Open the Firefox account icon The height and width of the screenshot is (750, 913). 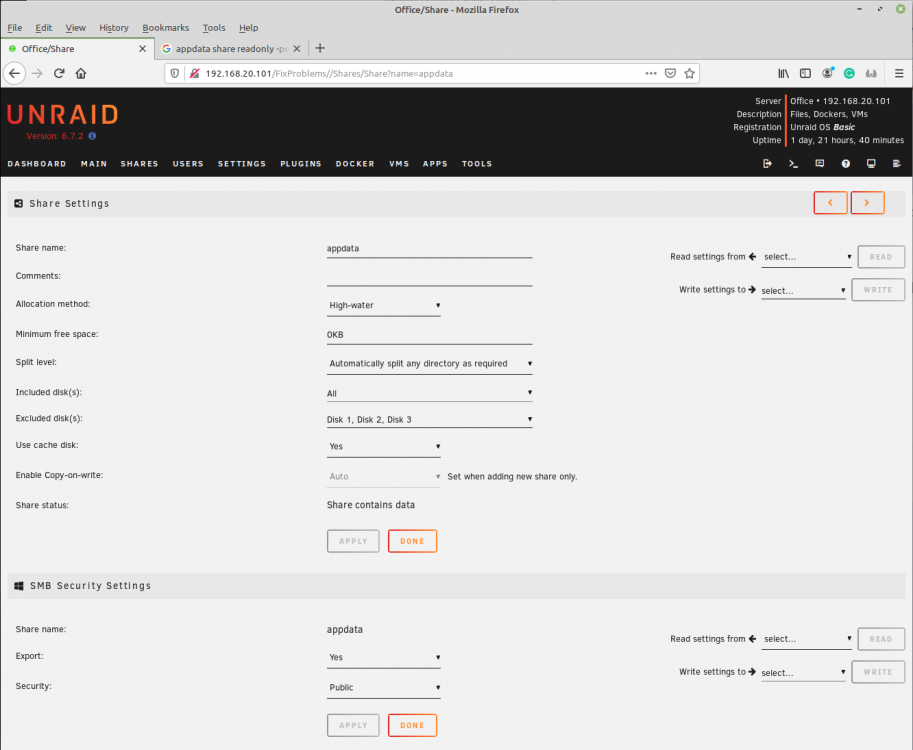pyautogui.click(x=827, y=73)
